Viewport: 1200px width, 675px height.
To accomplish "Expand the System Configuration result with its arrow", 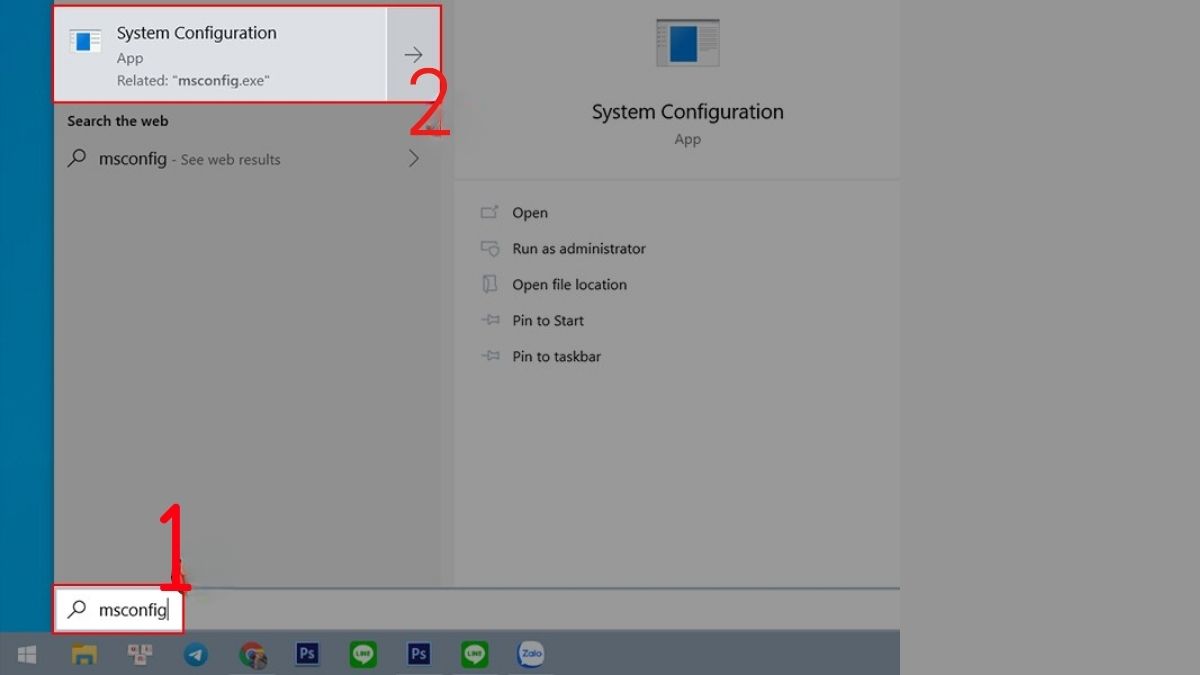I will coord(413,55).
